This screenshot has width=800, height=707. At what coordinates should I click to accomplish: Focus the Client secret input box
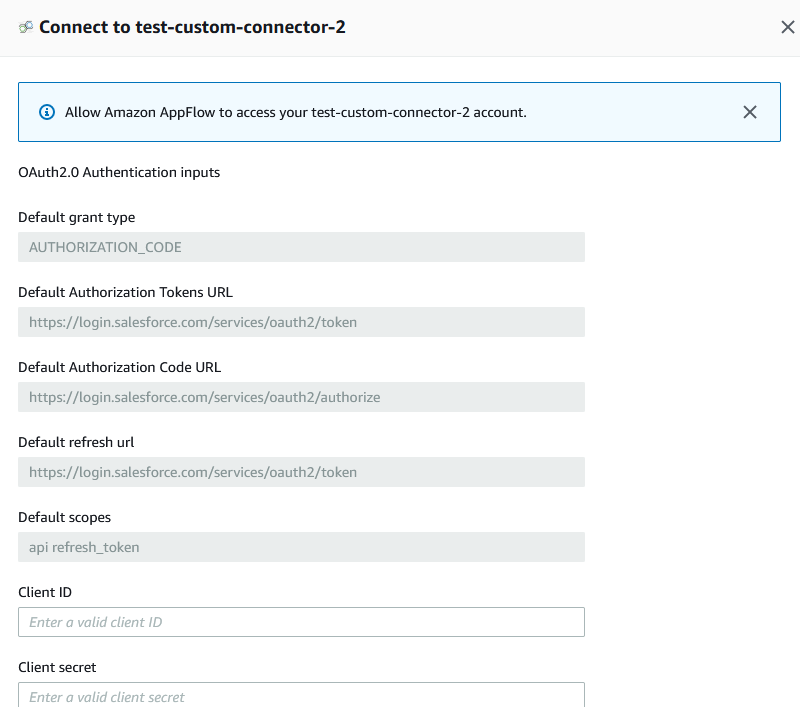301,695
